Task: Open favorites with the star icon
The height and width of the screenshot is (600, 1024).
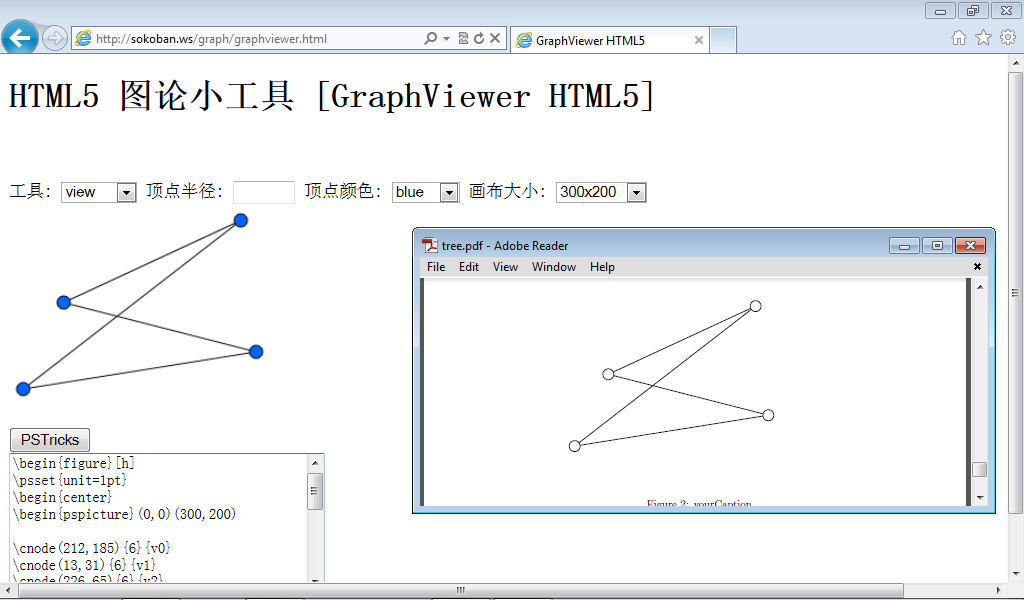Action: (983, 38)
